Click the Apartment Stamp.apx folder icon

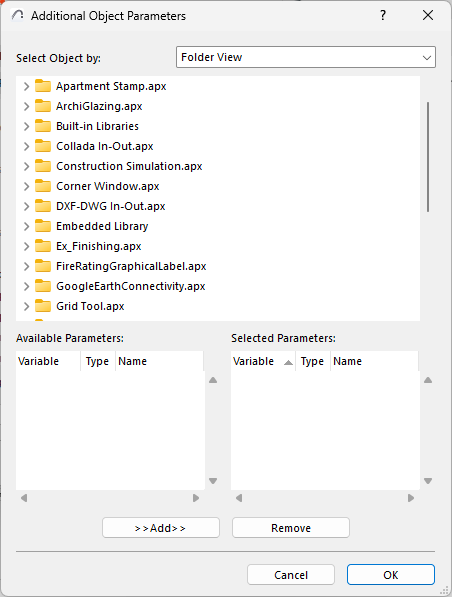point(43,86)
